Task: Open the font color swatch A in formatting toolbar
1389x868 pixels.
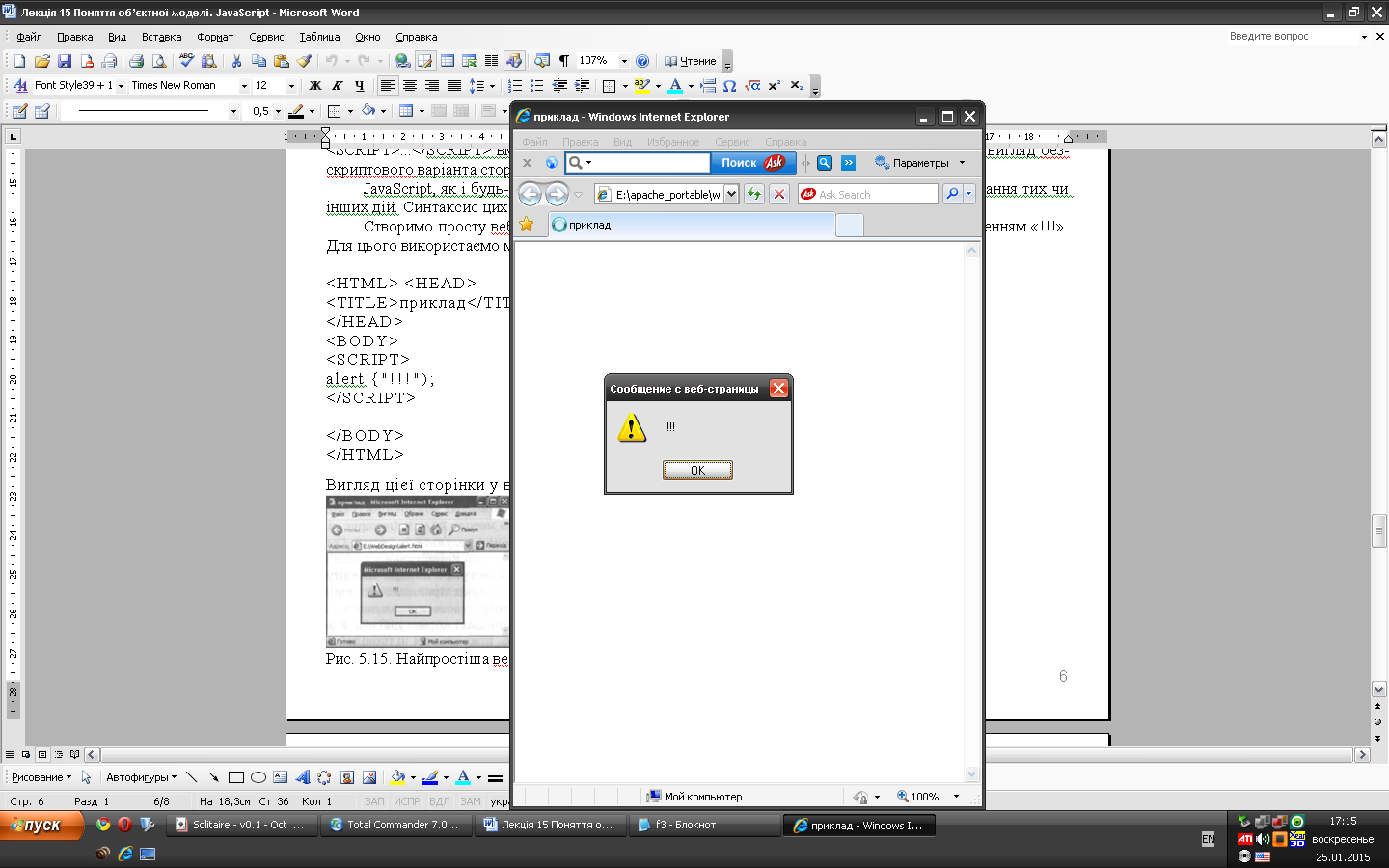Action: pyautogui.click(x=675, y=86)
